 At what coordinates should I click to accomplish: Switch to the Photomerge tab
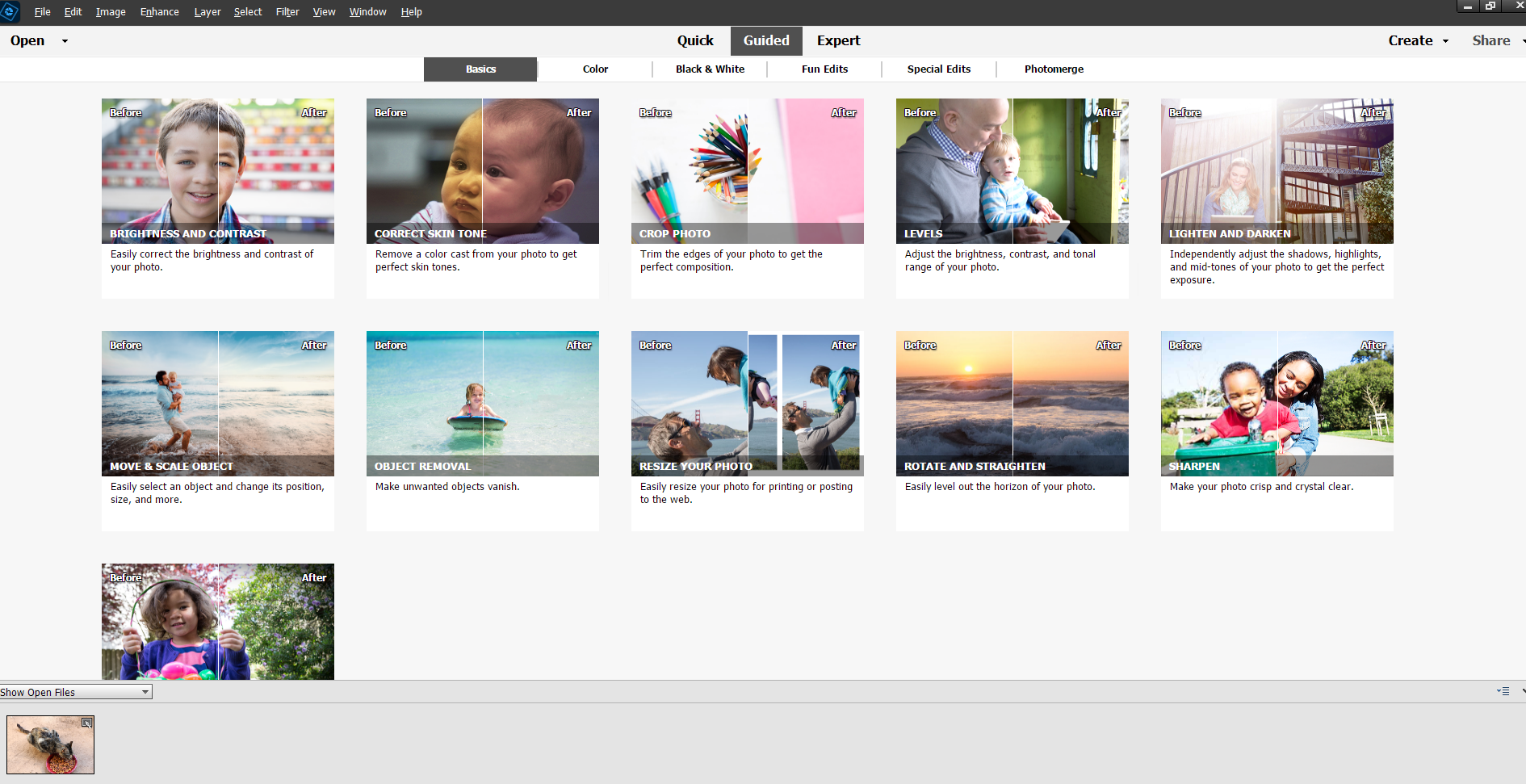click(1054, 69)
